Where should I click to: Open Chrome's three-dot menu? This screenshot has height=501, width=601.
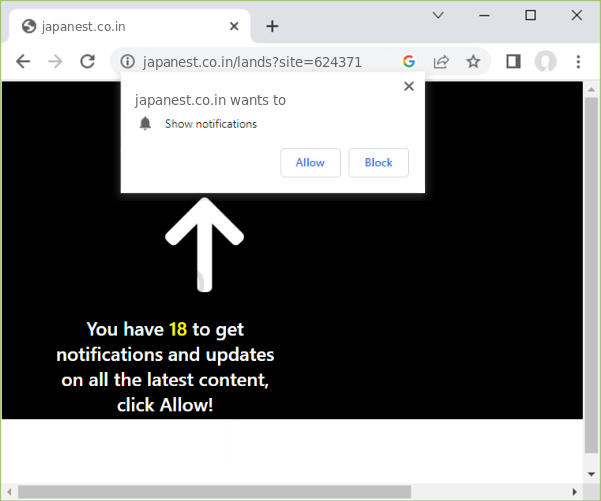(x=578, y=62)
